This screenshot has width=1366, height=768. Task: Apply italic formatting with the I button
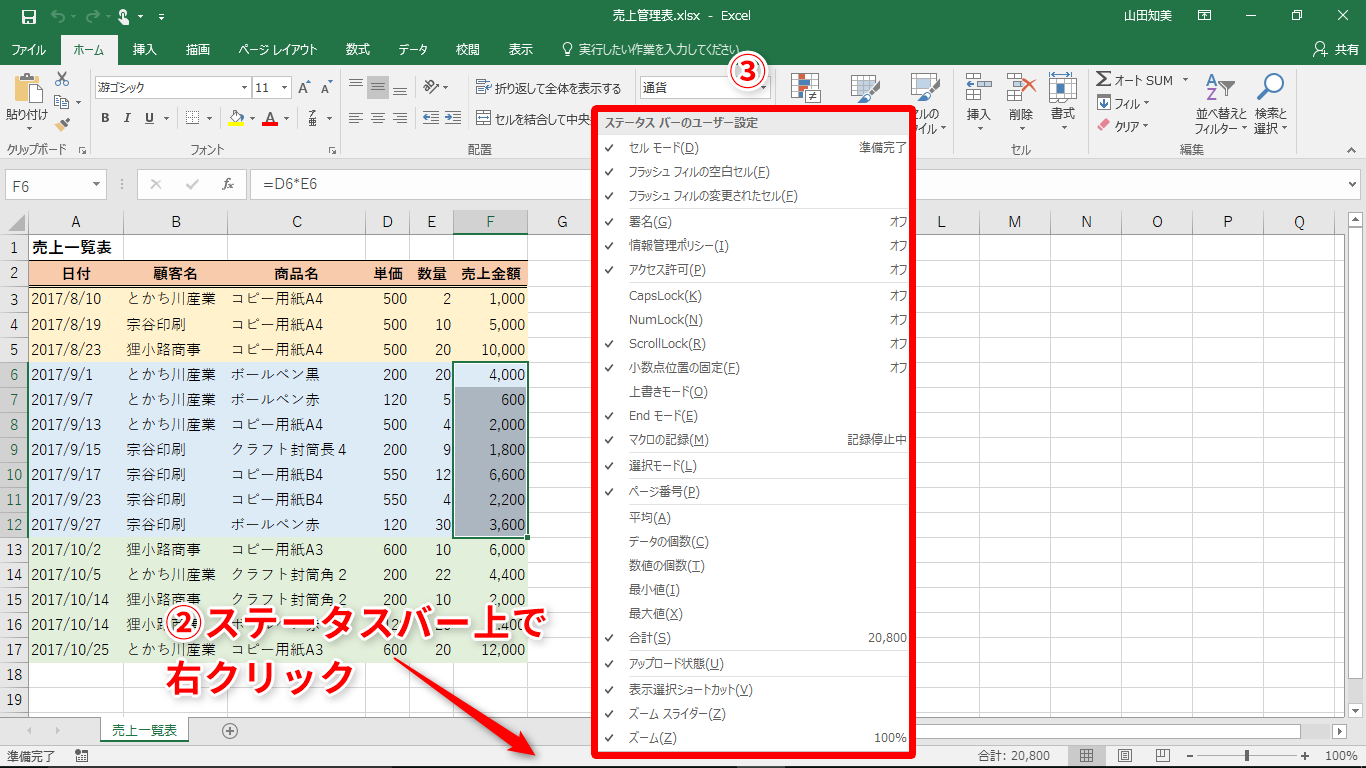[128, 118]
